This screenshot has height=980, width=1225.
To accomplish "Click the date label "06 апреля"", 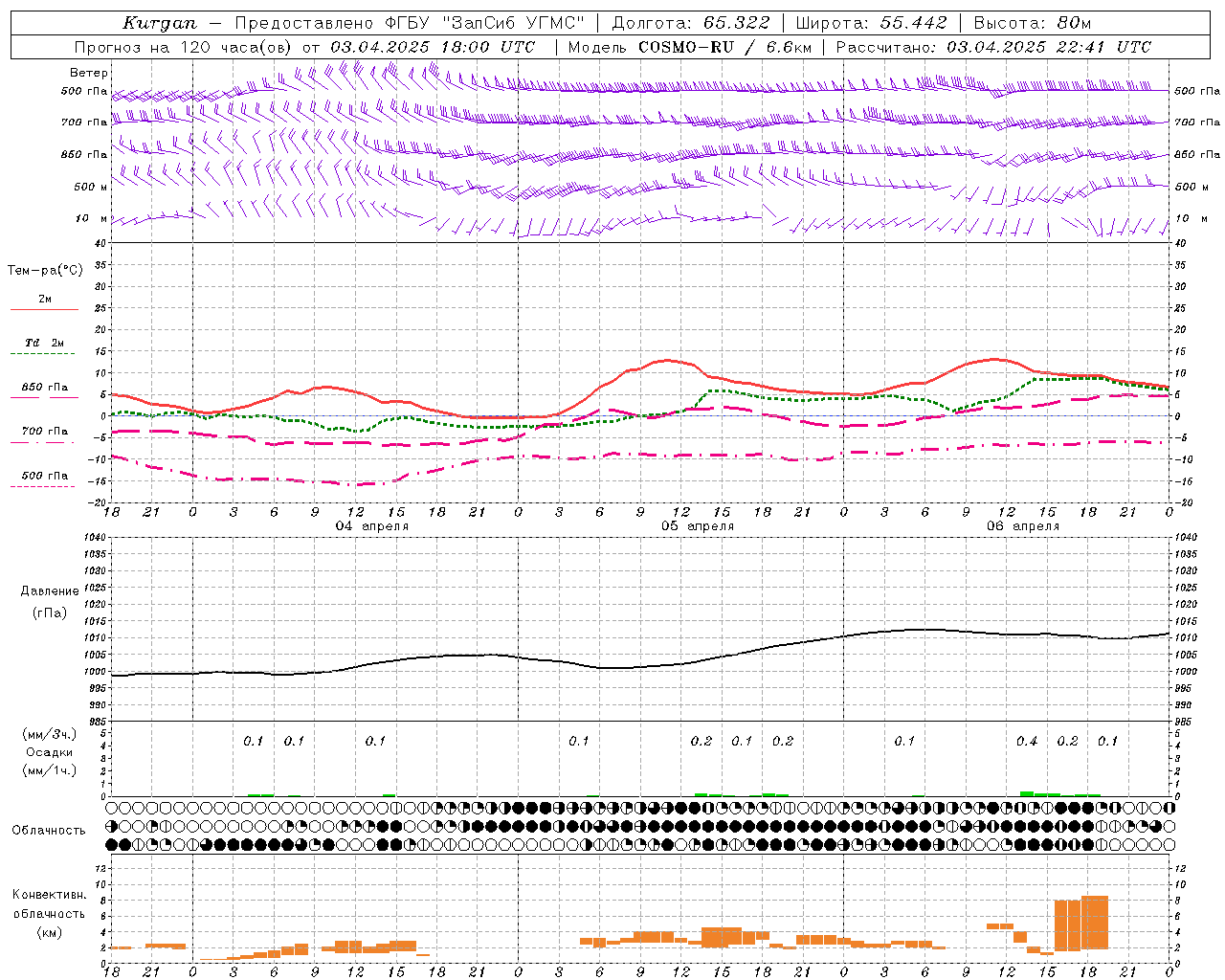I will click(x=1023, y=526).
